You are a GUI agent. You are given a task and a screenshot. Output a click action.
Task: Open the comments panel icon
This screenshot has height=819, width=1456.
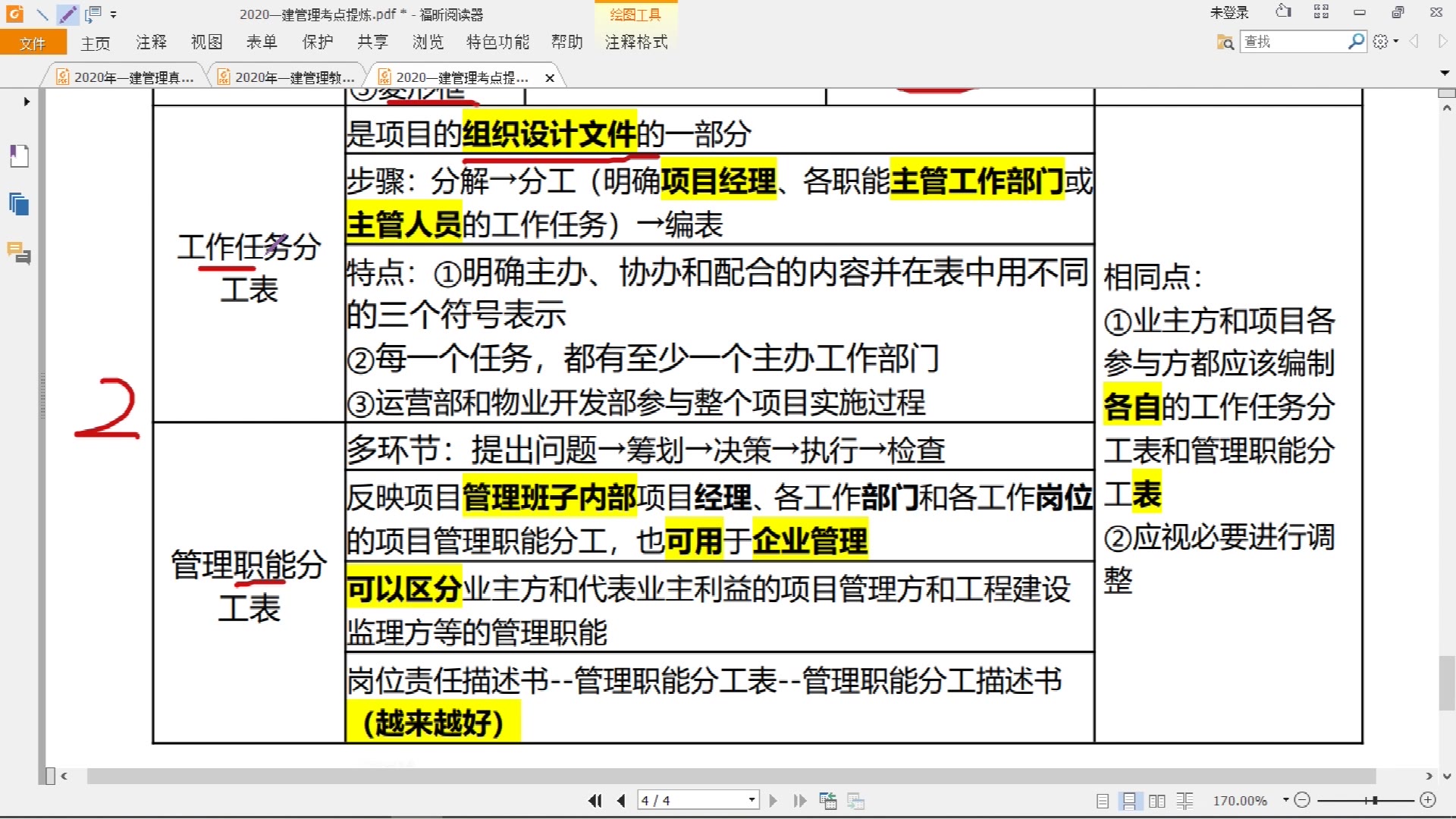[19, 253]
